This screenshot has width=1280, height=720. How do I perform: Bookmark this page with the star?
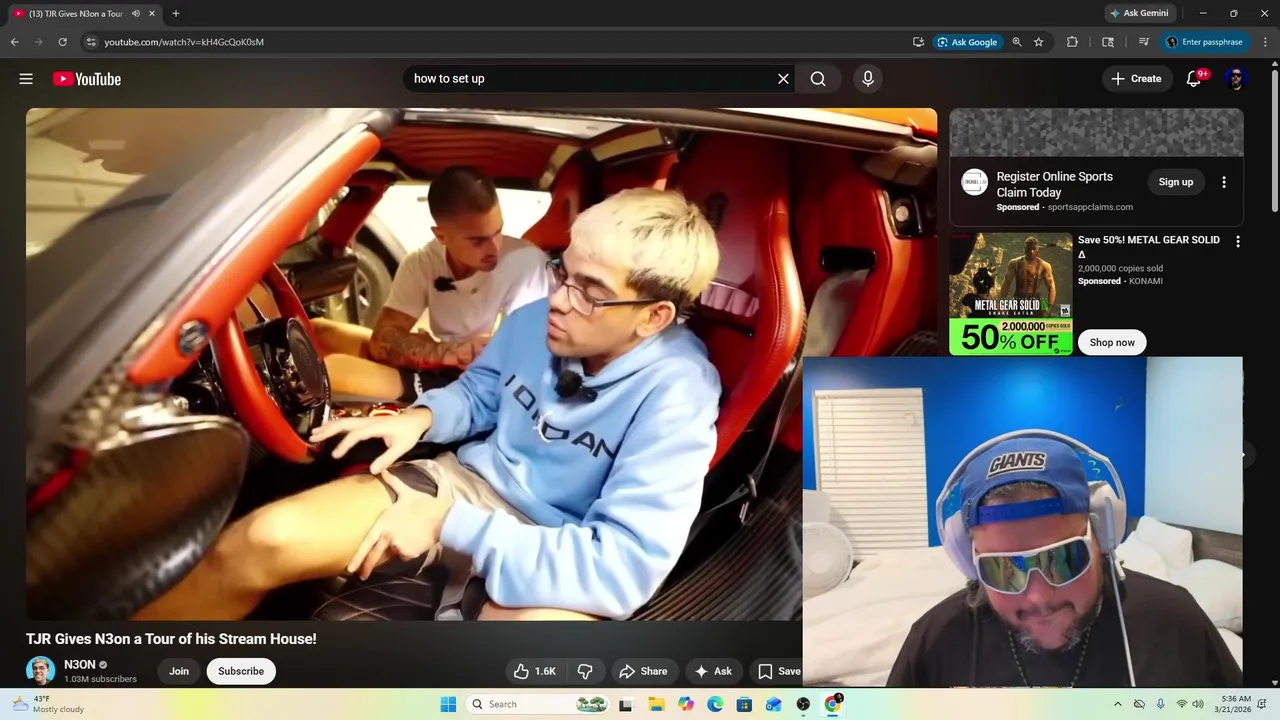pyautogui.click(x=1039, y=42)
